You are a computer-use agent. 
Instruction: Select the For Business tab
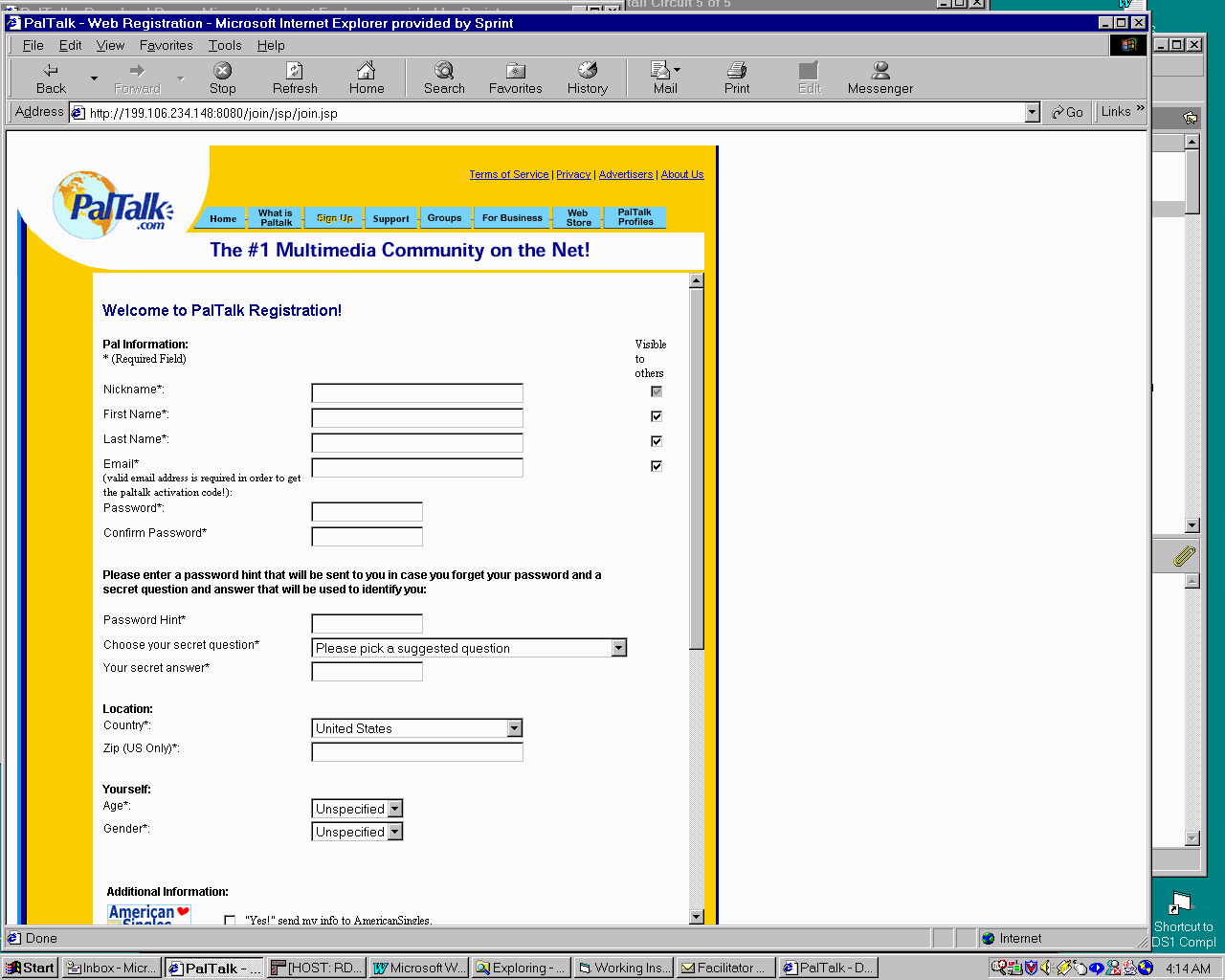(x=512, y=217)
